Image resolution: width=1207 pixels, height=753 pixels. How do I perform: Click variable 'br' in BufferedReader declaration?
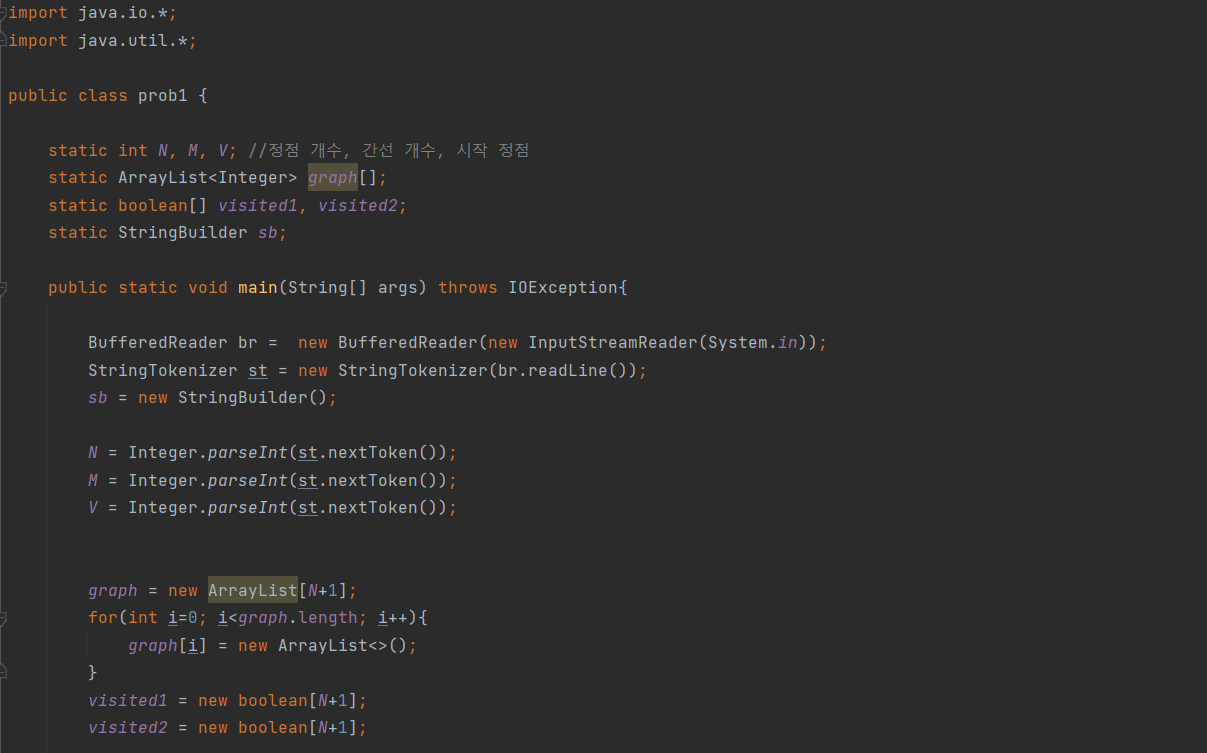pyautogui.click(x=247, y=343)
